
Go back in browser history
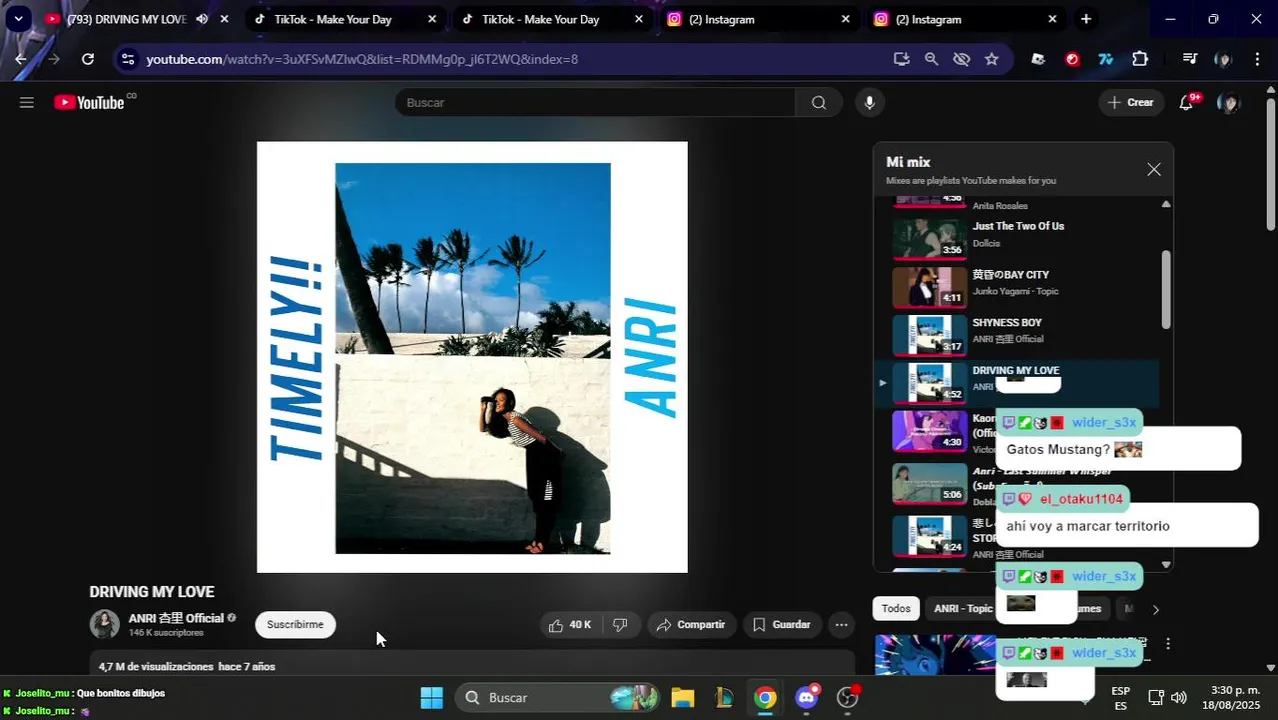(20, 59)
